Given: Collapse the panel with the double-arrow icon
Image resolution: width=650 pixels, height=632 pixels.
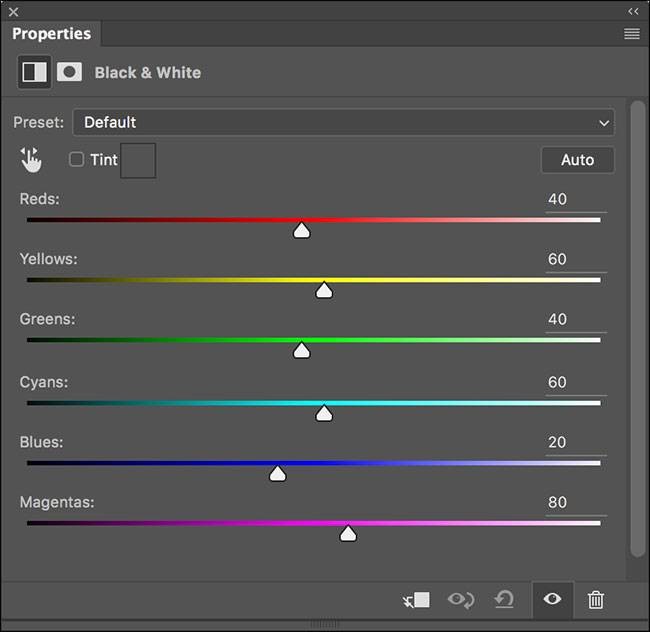Looking at the screenshot, I should point(633,12).
